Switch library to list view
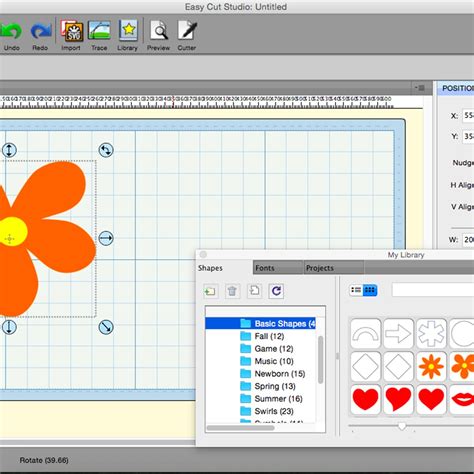The image size is (474, 474). click(356, 290)
